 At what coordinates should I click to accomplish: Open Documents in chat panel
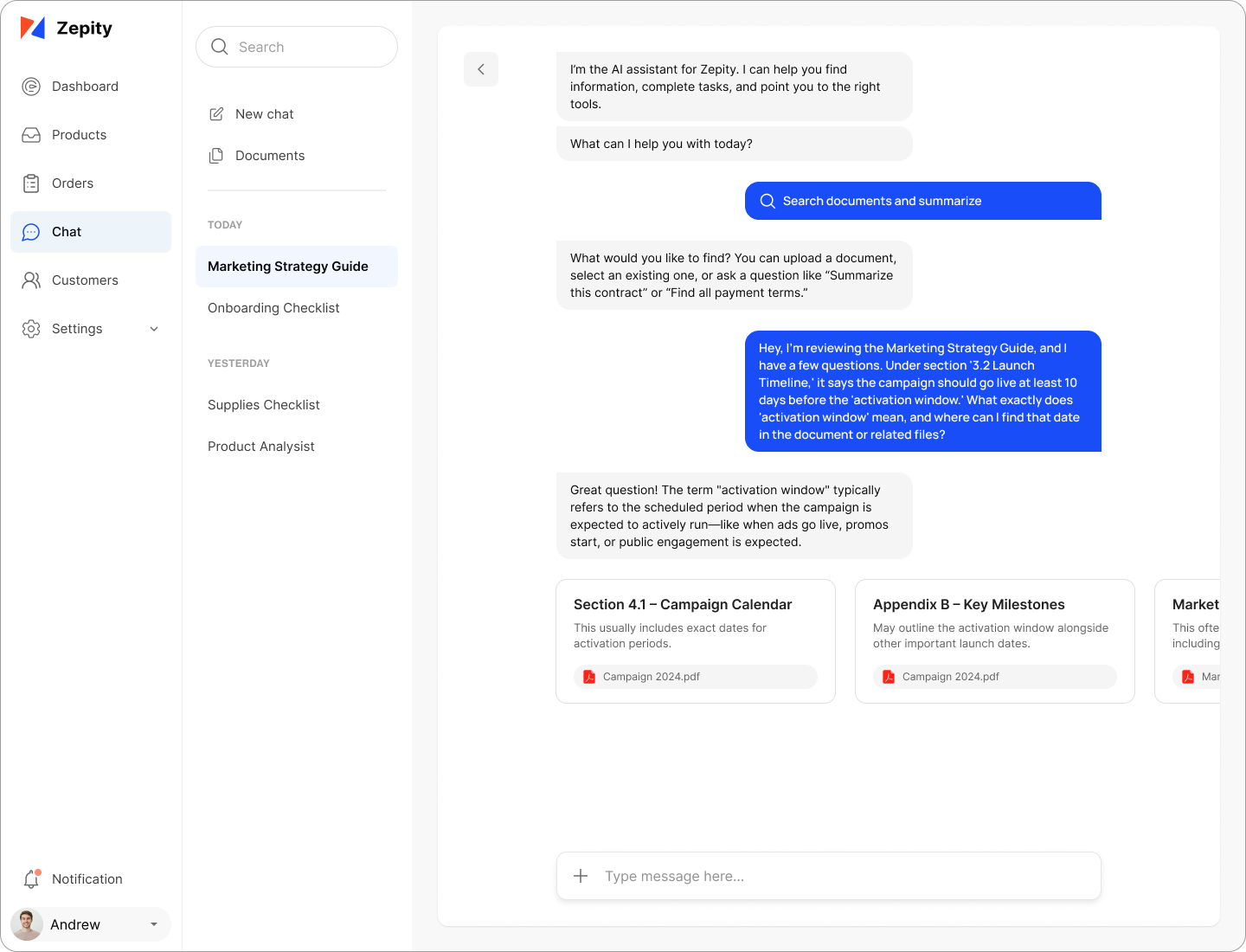(x=269, y=156)
